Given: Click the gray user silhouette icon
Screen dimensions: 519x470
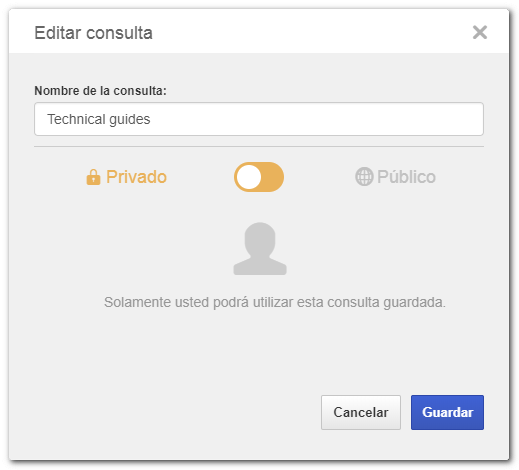Looking at the screenshot, I should (260, 249).
